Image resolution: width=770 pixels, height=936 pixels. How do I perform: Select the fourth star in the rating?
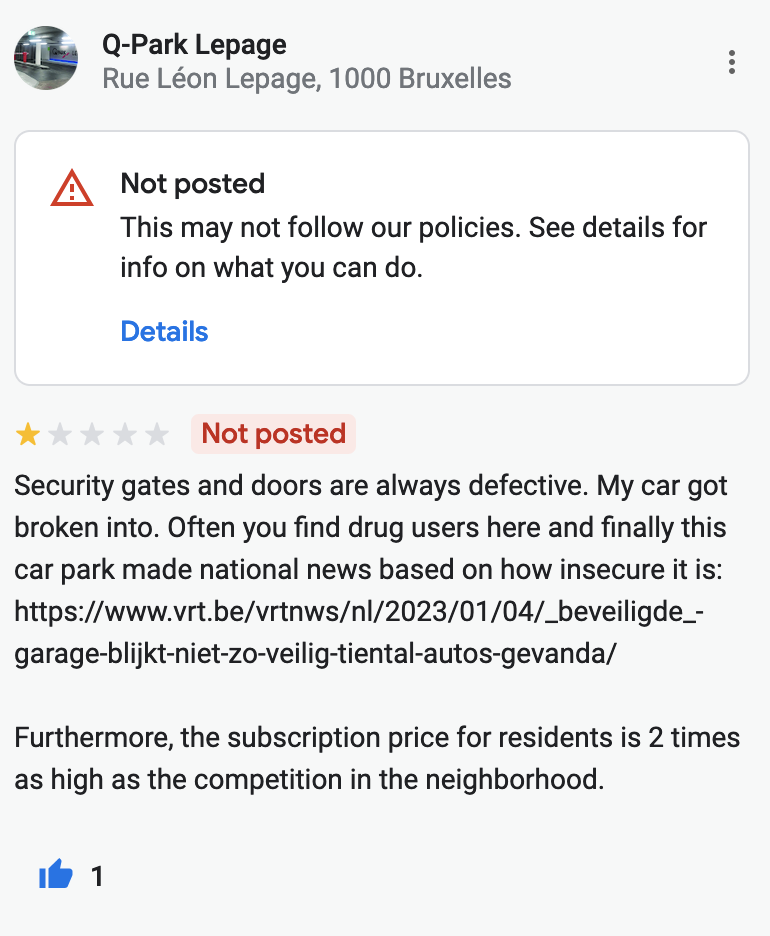(x=125, y=434)
